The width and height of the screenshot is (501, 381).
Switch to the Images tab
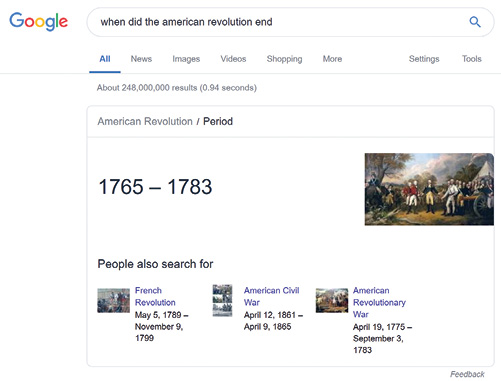(186, 59)
